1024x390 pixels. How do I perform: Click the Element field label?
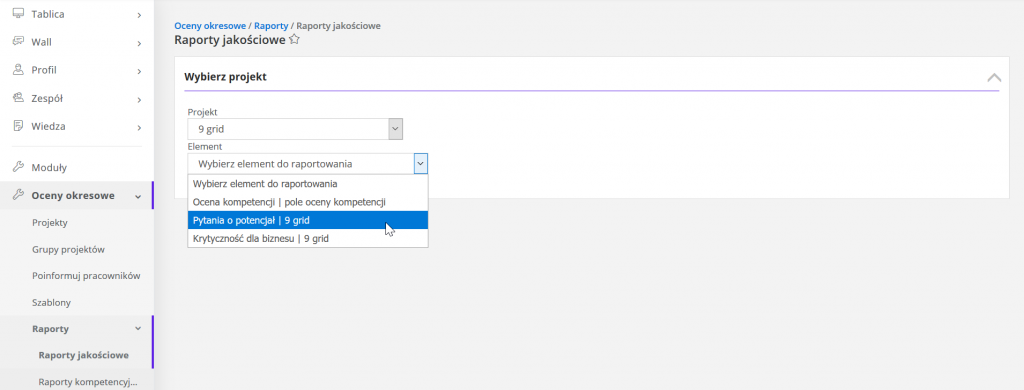click(204, 147)
